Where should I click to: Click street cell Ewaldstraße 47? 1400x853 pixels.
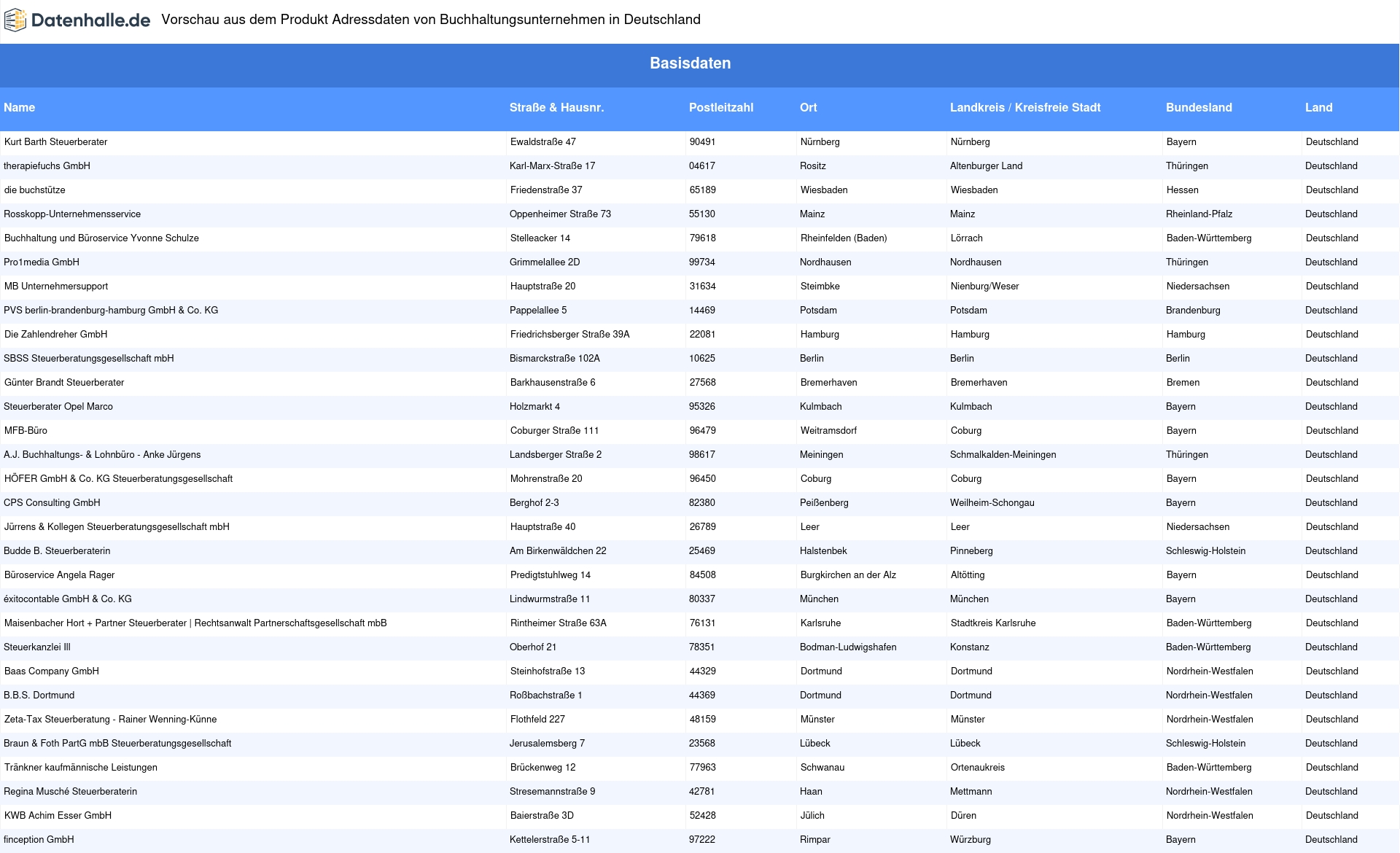543,141
